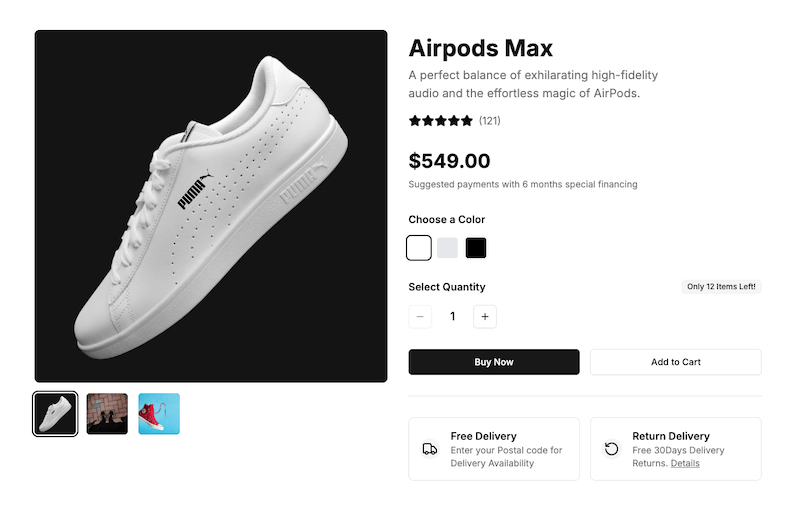Image resolution: width=800 pixels, height=519 pixels.
Task: Increase quantity with the plus button
Action: (485, 317)
